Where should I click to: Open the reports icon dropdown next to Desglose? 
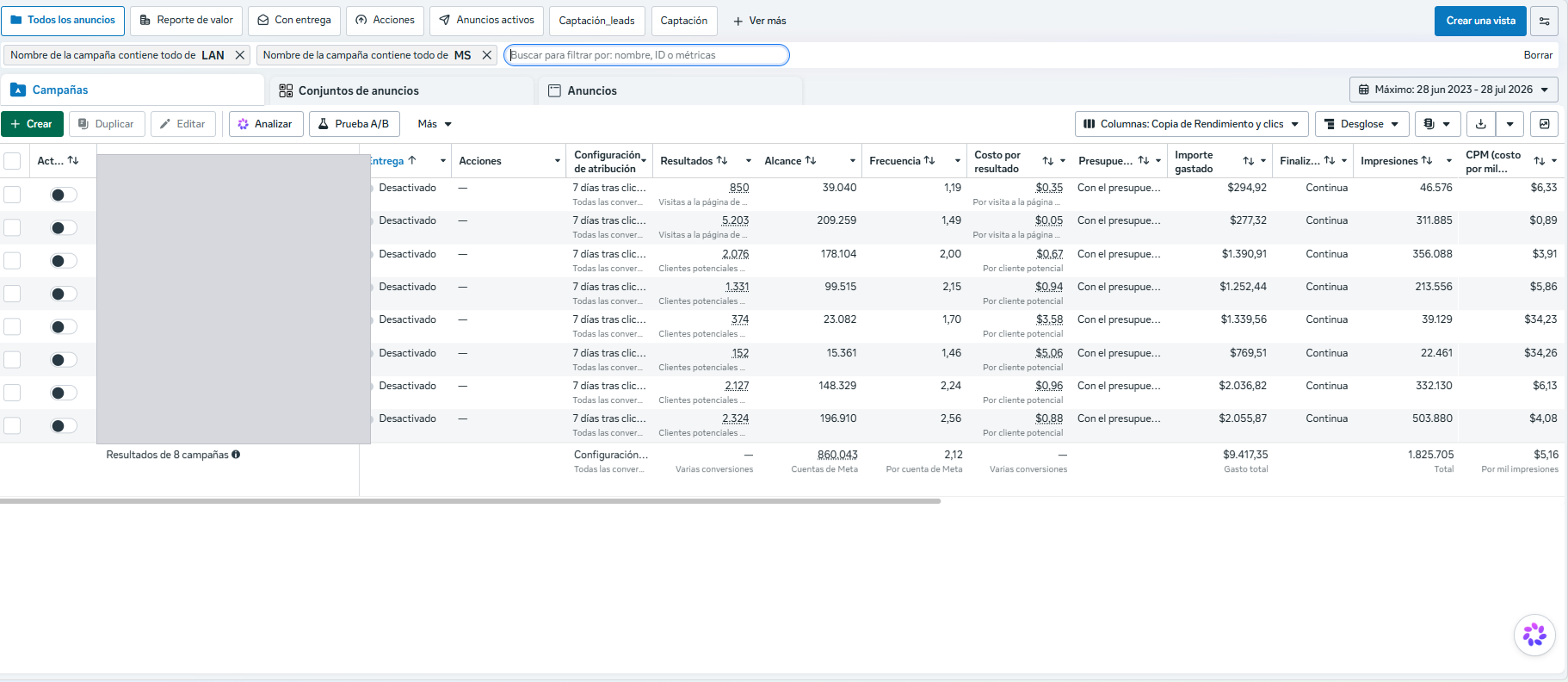[1437, 124]
